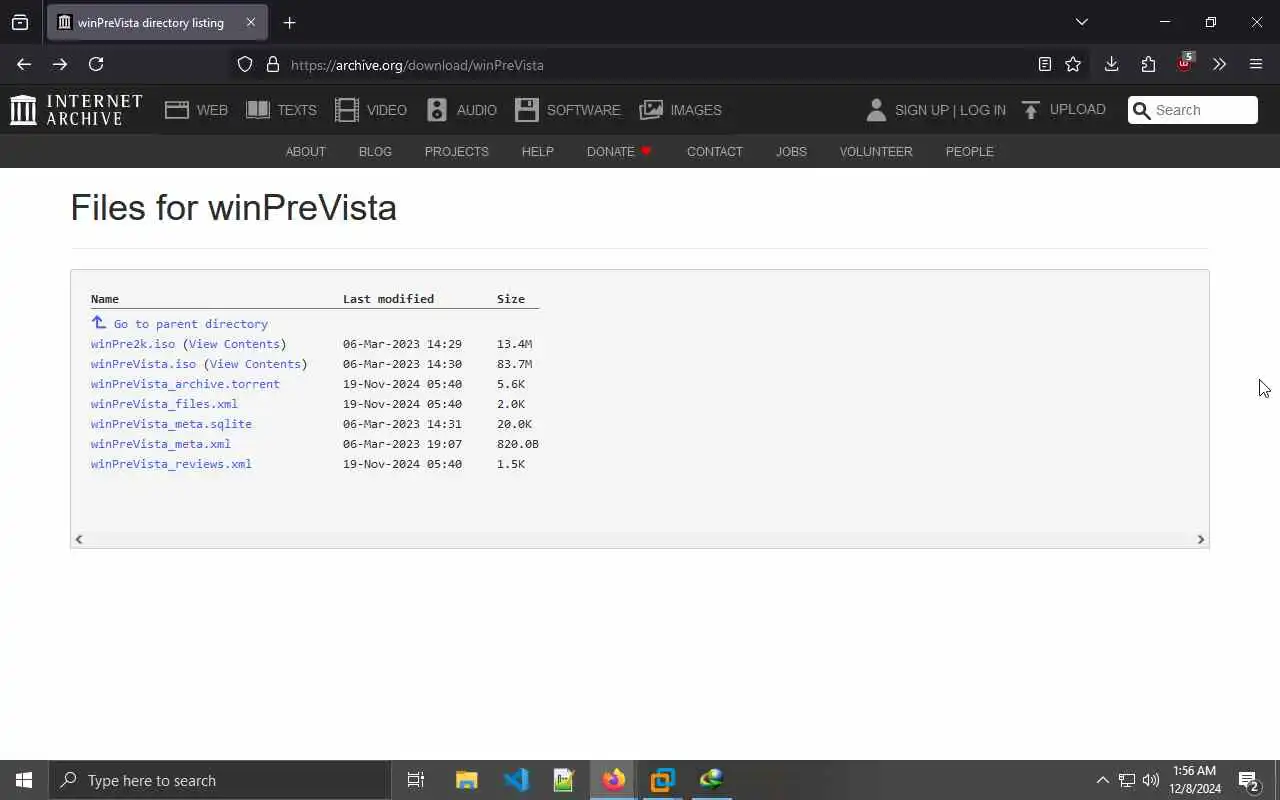Open Windows Start menu
Image resolution: width=1280 pixels, height=800 pixels.
[24, 780]
